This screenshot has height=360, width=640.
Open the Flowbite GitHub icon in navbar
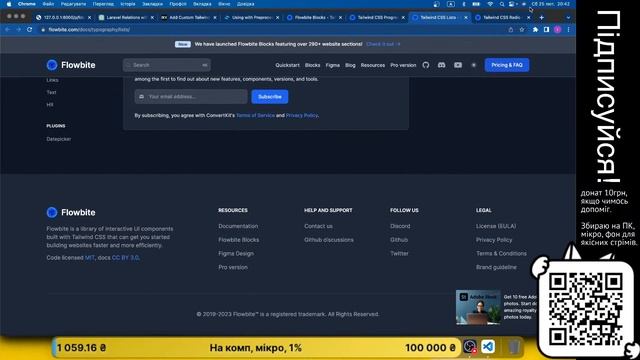click(x=426, y=65)
